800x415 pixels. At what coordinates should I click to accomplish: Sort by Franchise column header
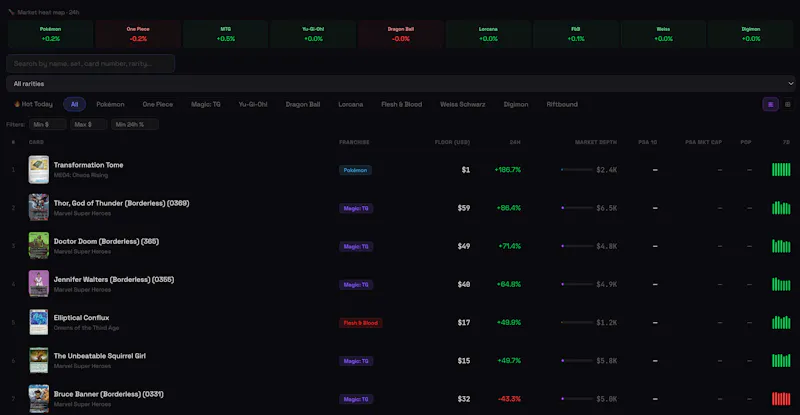point(354,142)
